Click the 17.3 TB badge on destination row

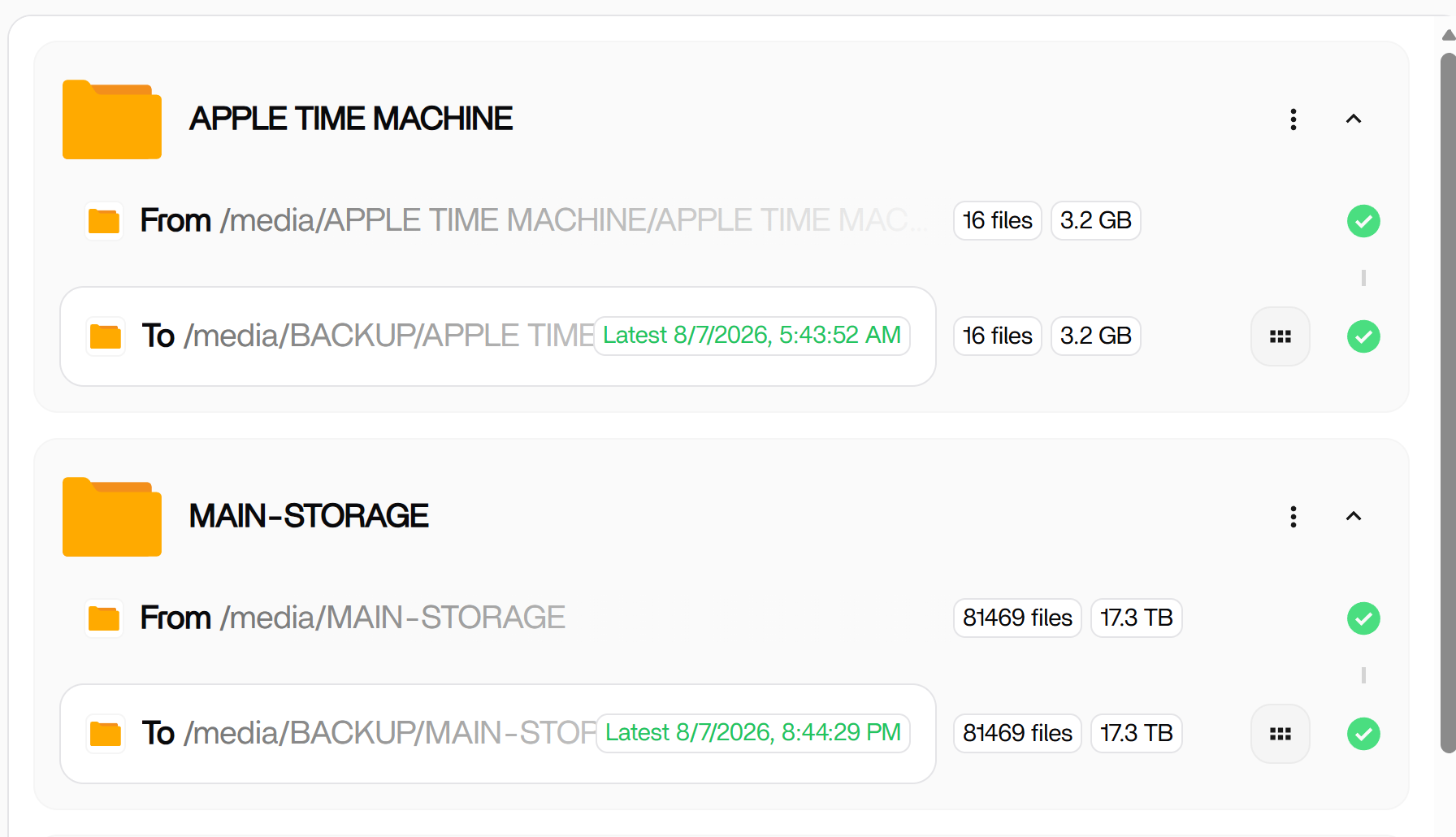click(1136, 734)
